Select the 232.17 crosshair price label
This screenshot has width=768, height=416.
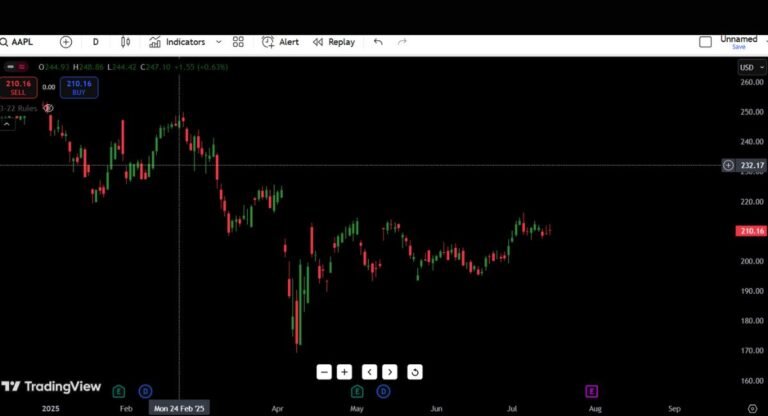coord(752,166)
